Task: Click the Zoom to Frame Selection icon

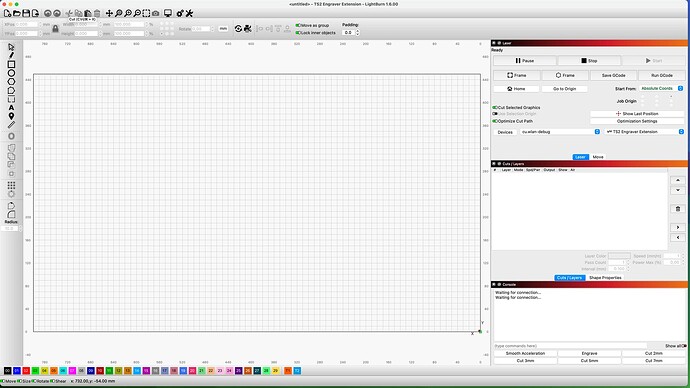Action: (x=146, y=13)
